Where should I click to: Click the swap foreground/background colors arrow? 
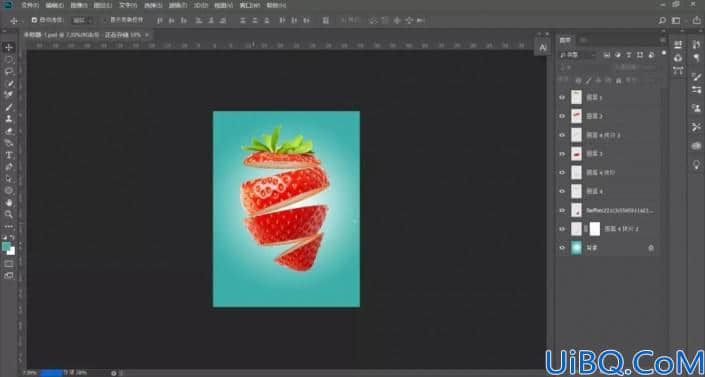[x=13, y=238]
